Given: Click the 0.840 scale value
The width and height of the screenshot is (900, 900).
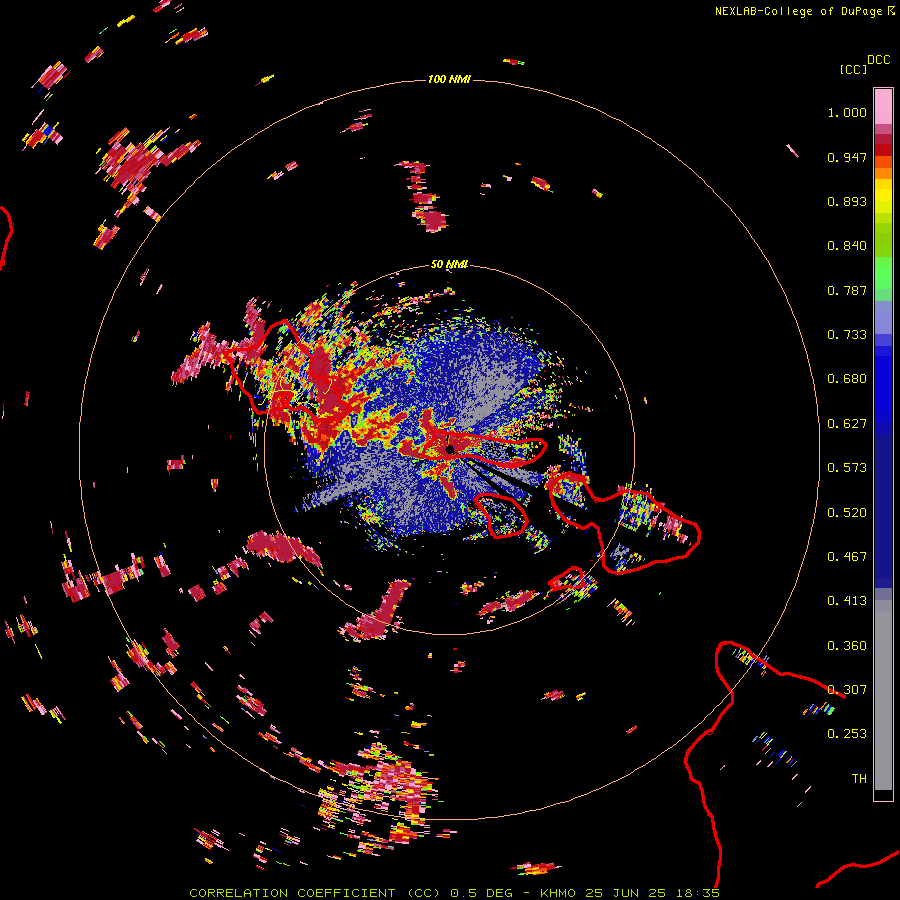Looking at the screenshot, I should coord(847,246).
